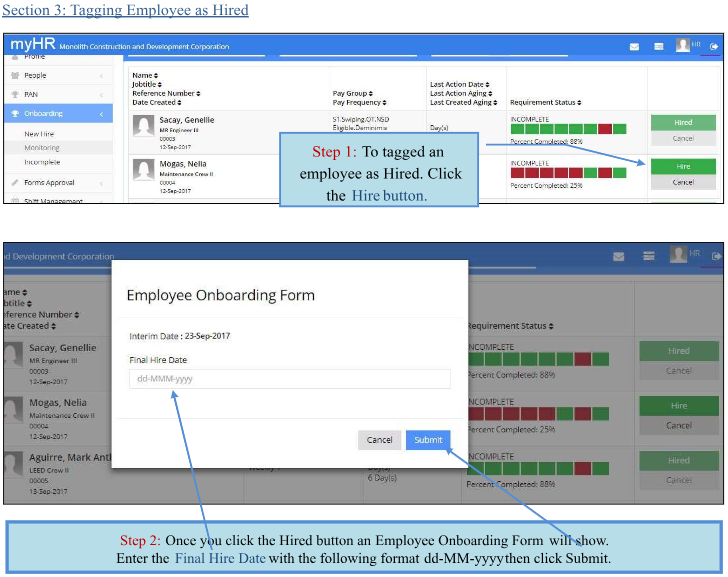Click HR avatar in lower dimmed header
The height and width of the screenshot is (577, 728).
678,254
